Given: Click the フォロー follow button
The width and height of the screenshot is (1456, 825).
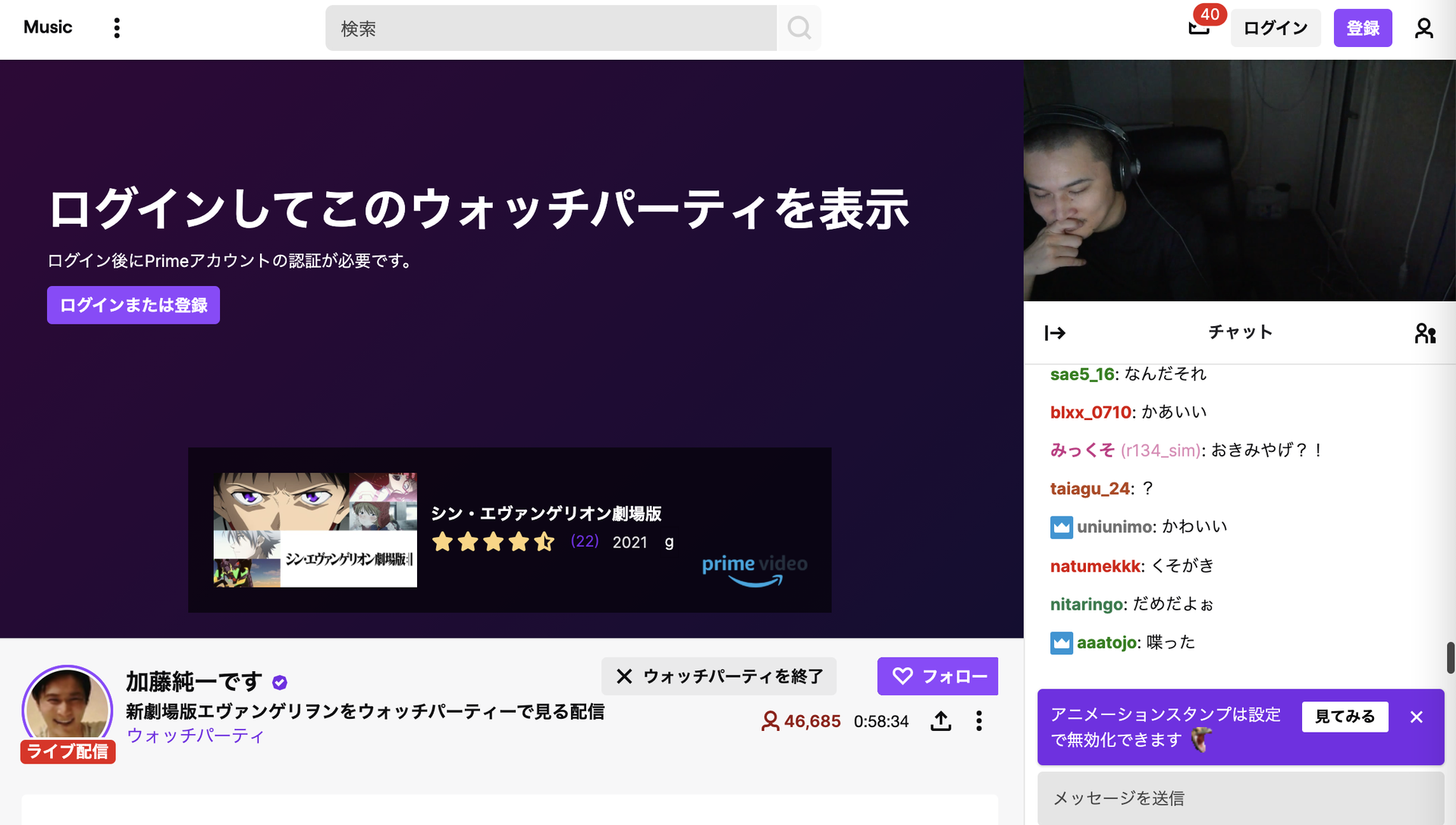Looking at the screenshot, I should [937, 676].
